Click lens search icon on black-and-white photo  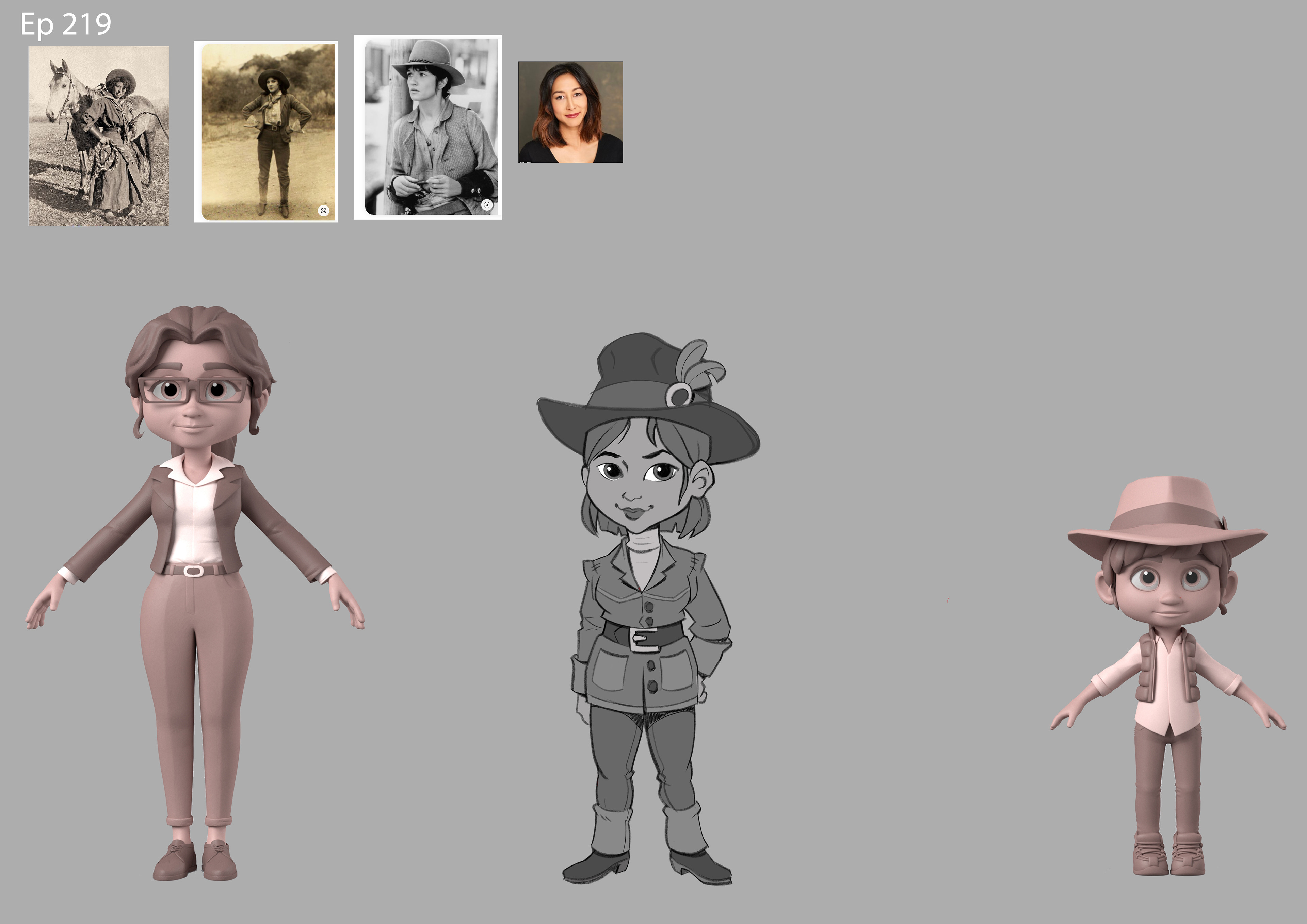pos(487,205)
